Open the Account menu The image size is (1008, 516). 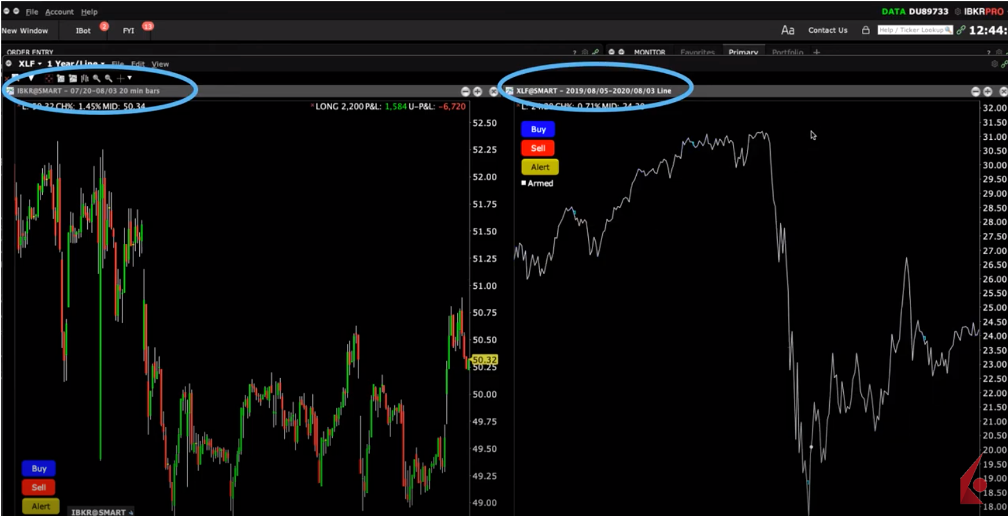point(59,12)
